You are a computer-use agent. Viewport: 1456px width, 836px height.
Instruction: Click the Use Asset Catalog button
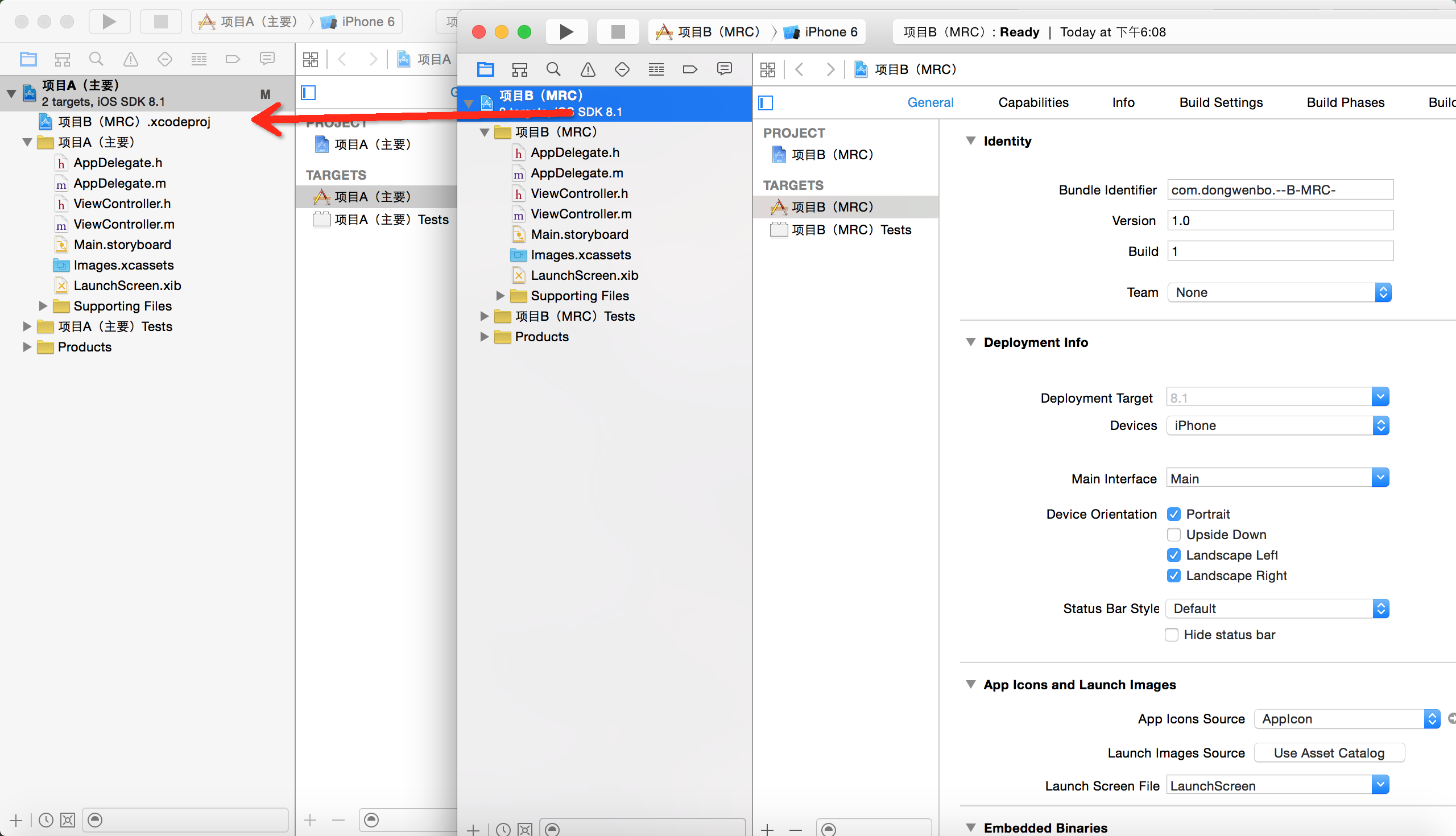[x=1329, y=753]
